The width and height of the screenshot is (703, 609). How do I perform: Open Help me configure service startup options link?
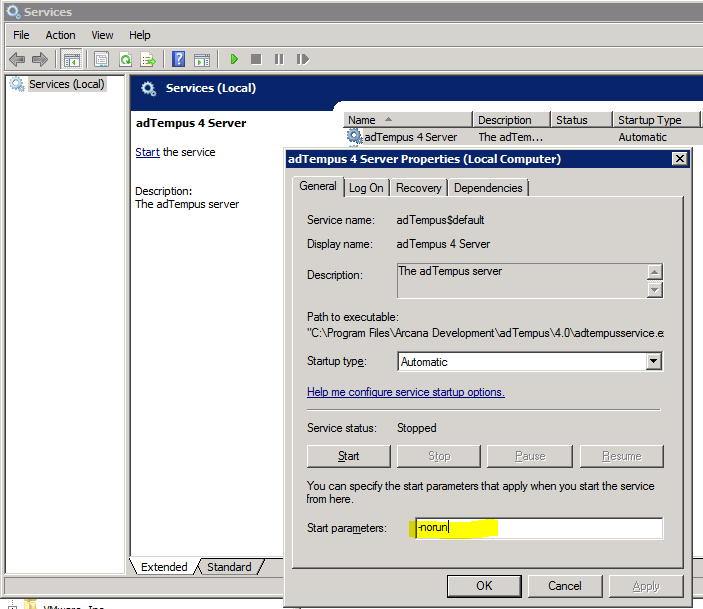coord(406,392)
